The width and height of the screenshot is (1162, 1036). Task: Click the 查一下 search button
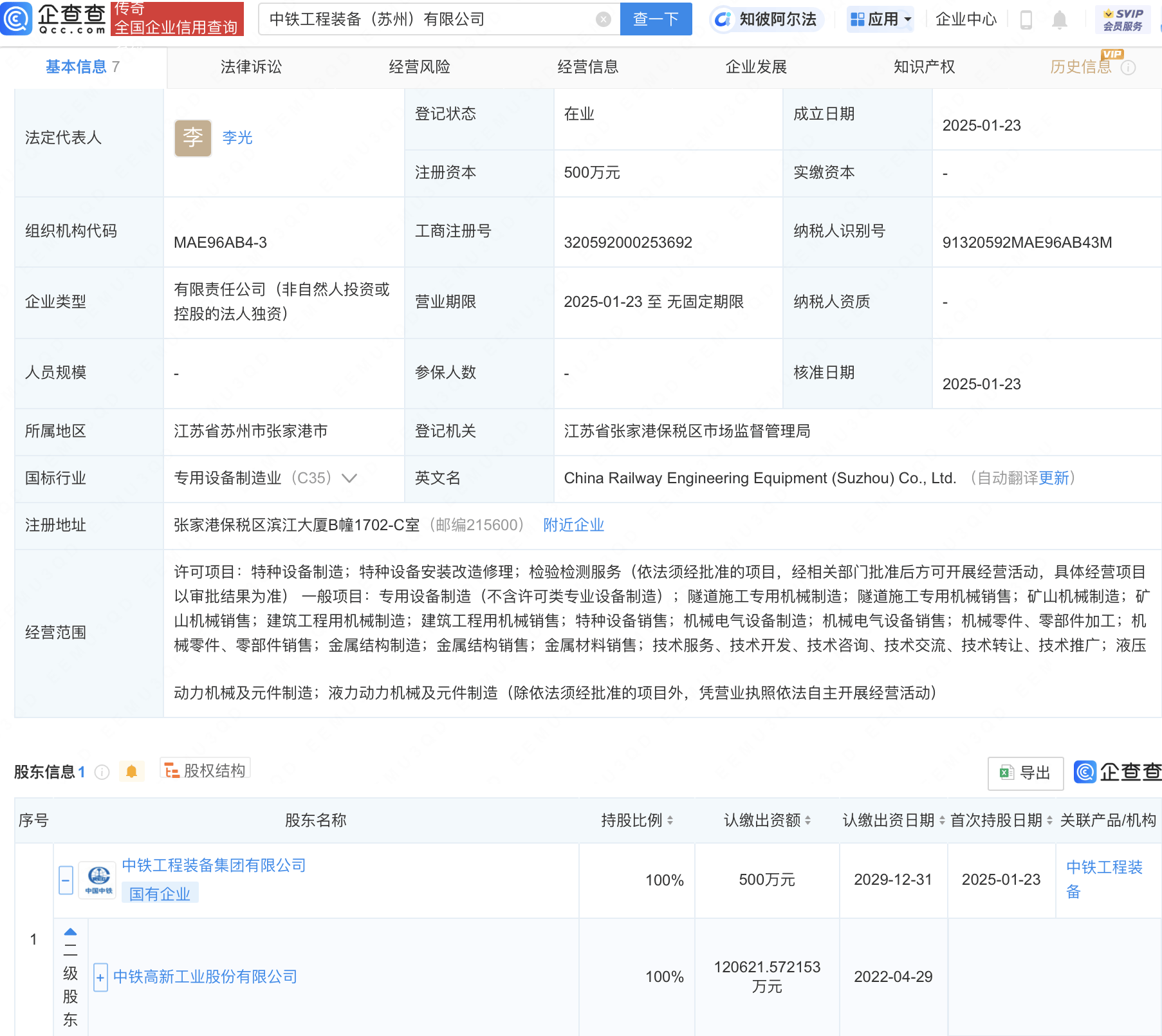656,19
